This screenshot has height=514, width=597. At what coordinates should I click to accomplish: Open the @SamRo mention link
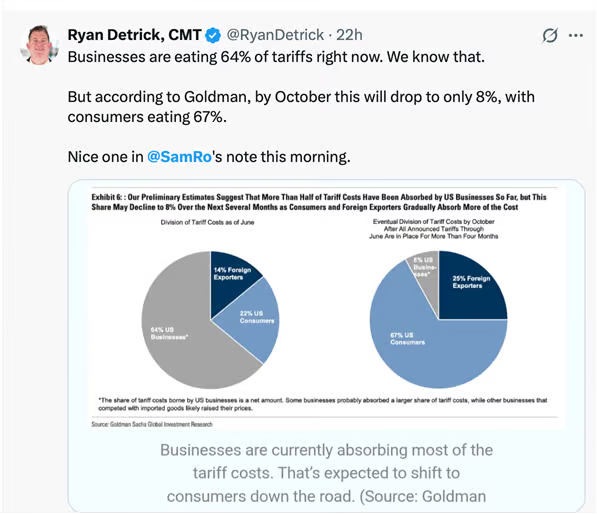pos(179,157)
